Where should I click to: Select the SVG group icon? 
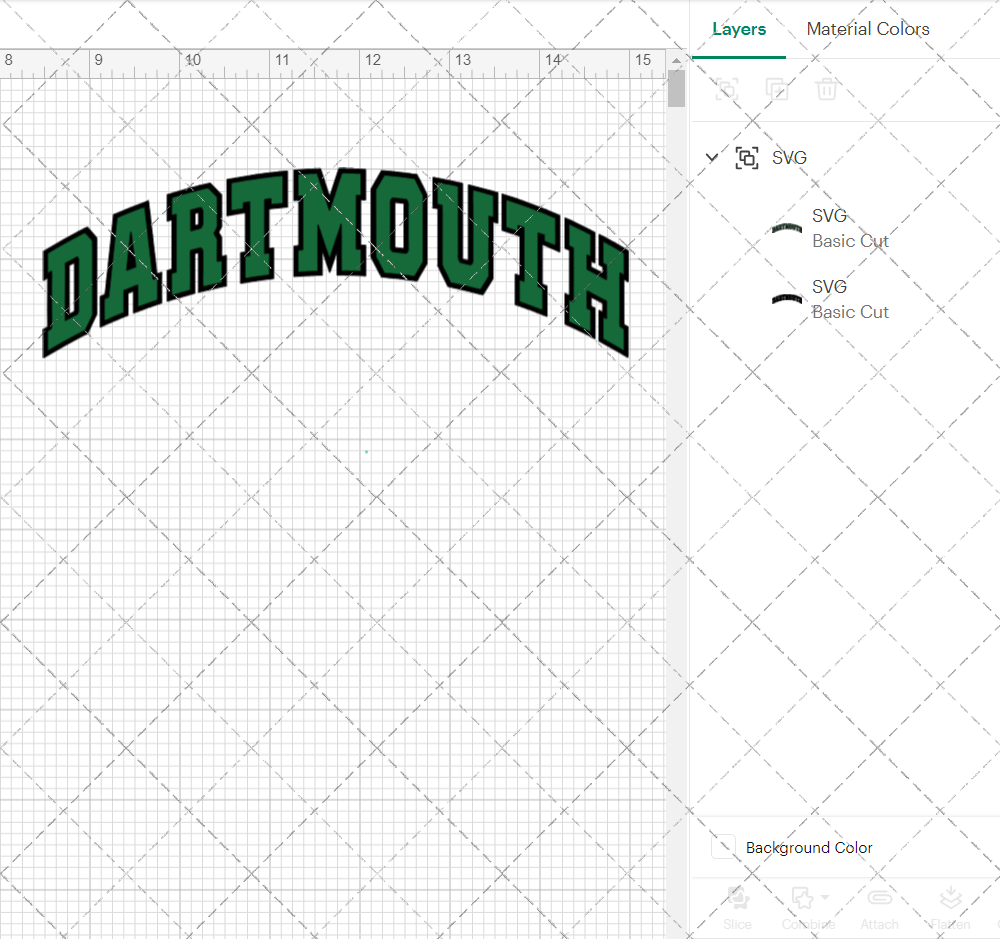[x=747, y=158]
